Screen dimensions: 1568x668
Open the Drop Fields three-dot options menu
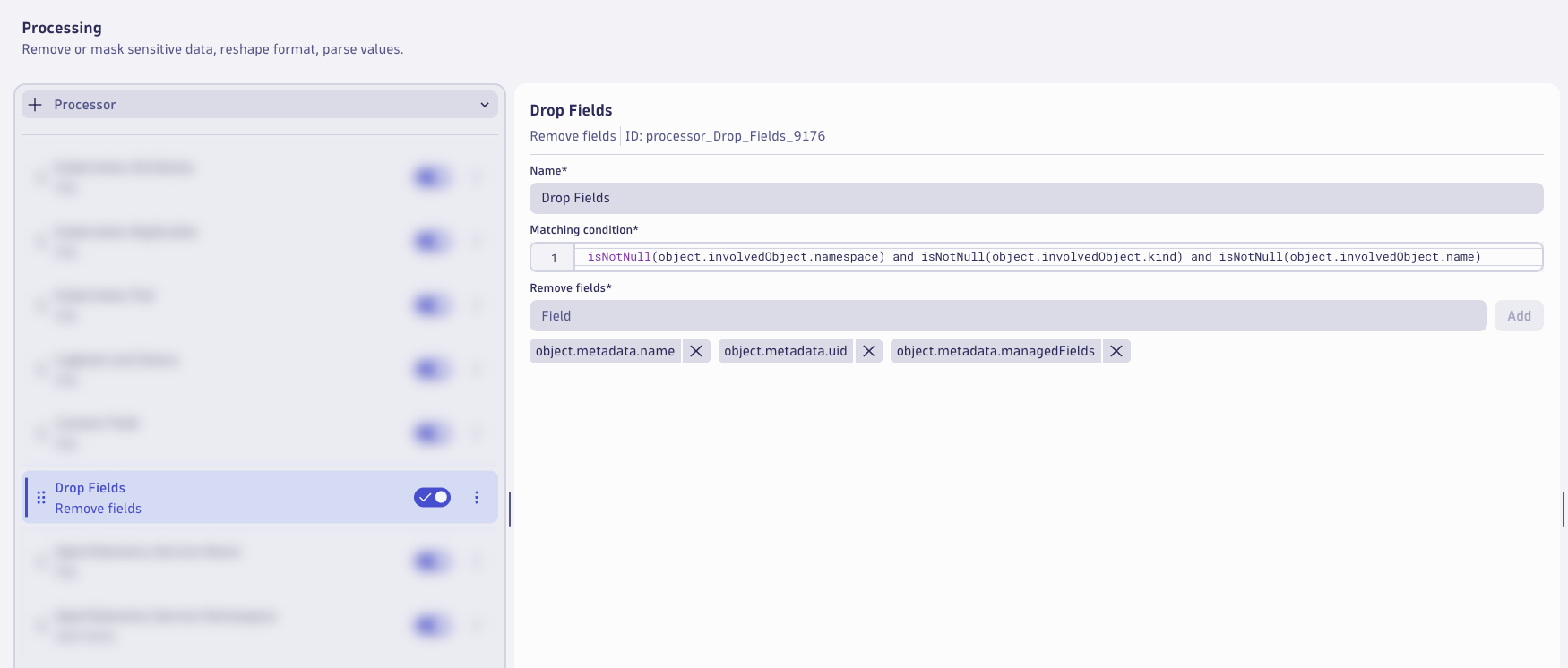click(x=477, y=497)
